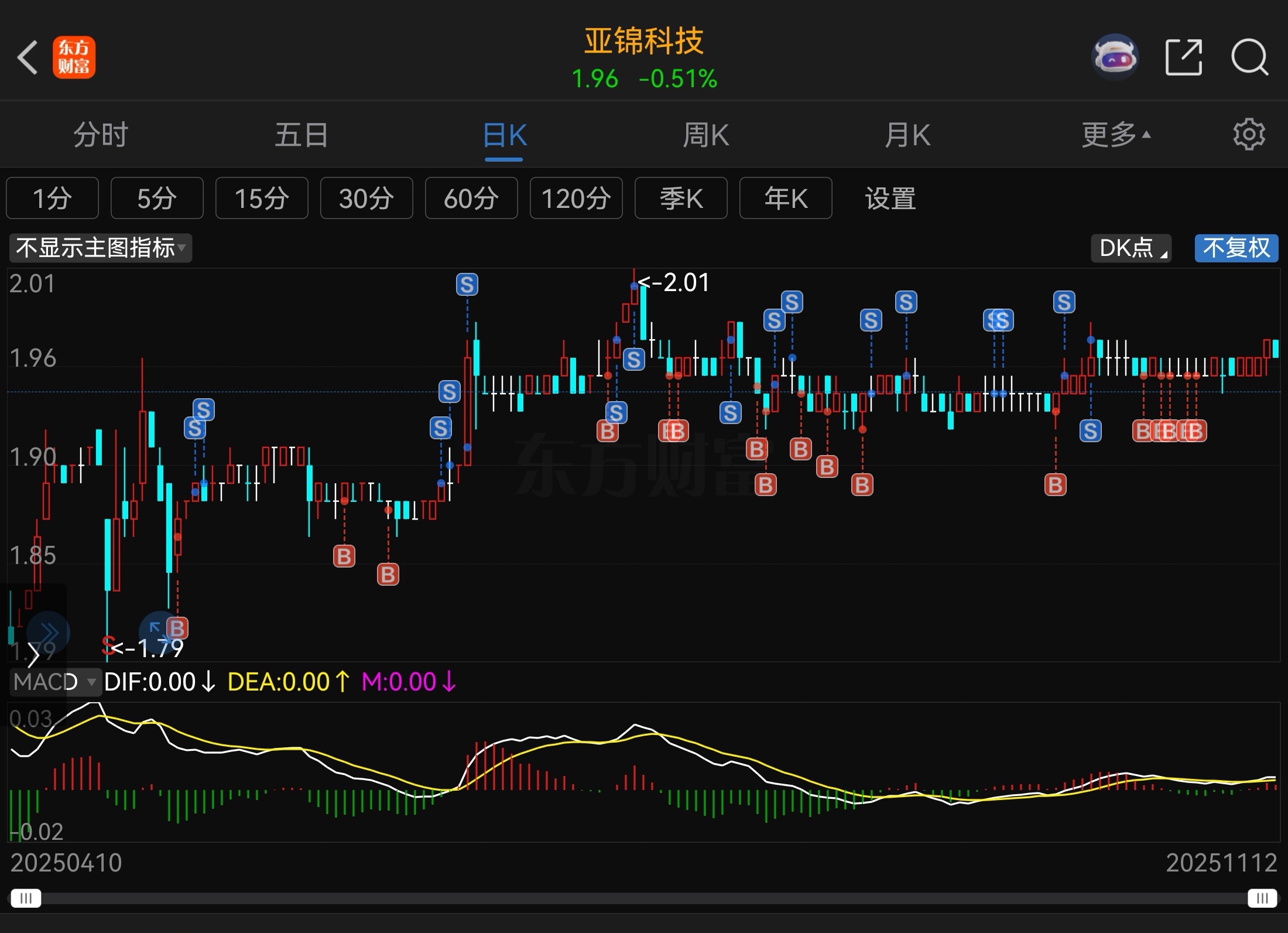This screenshot has width=1288, height=933.
Task: Open chart settings gear icon
Action: coord(1249,135)
